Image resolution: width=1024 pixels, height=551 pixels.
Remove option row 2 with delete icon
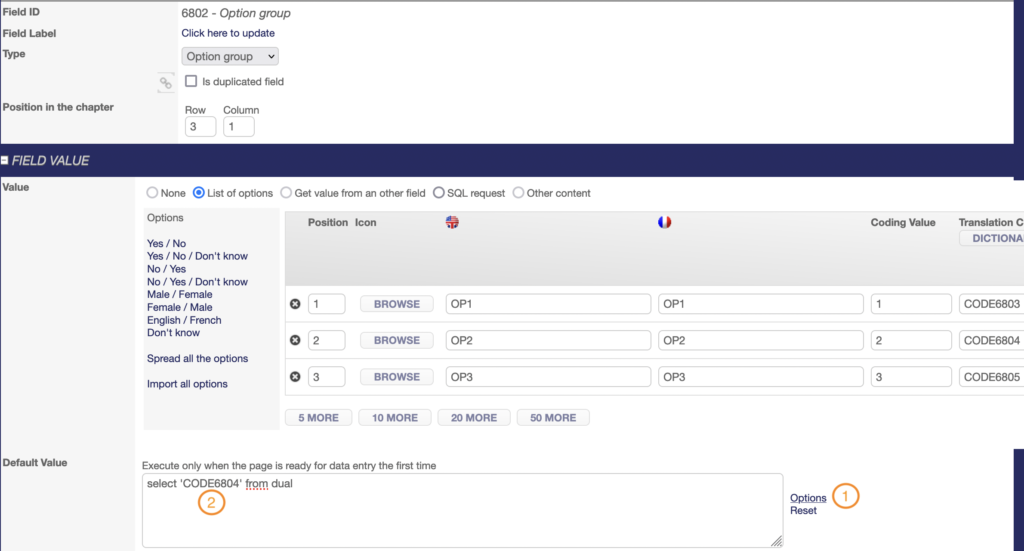pos(295,341)
